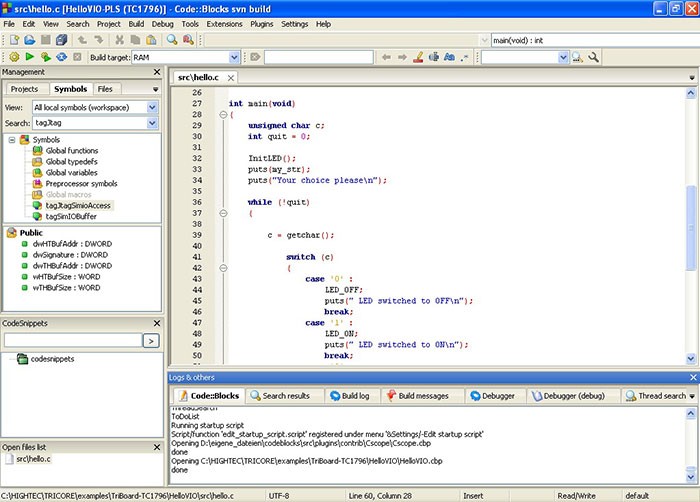Open the Build target dropdown

(x=234, y=57)
